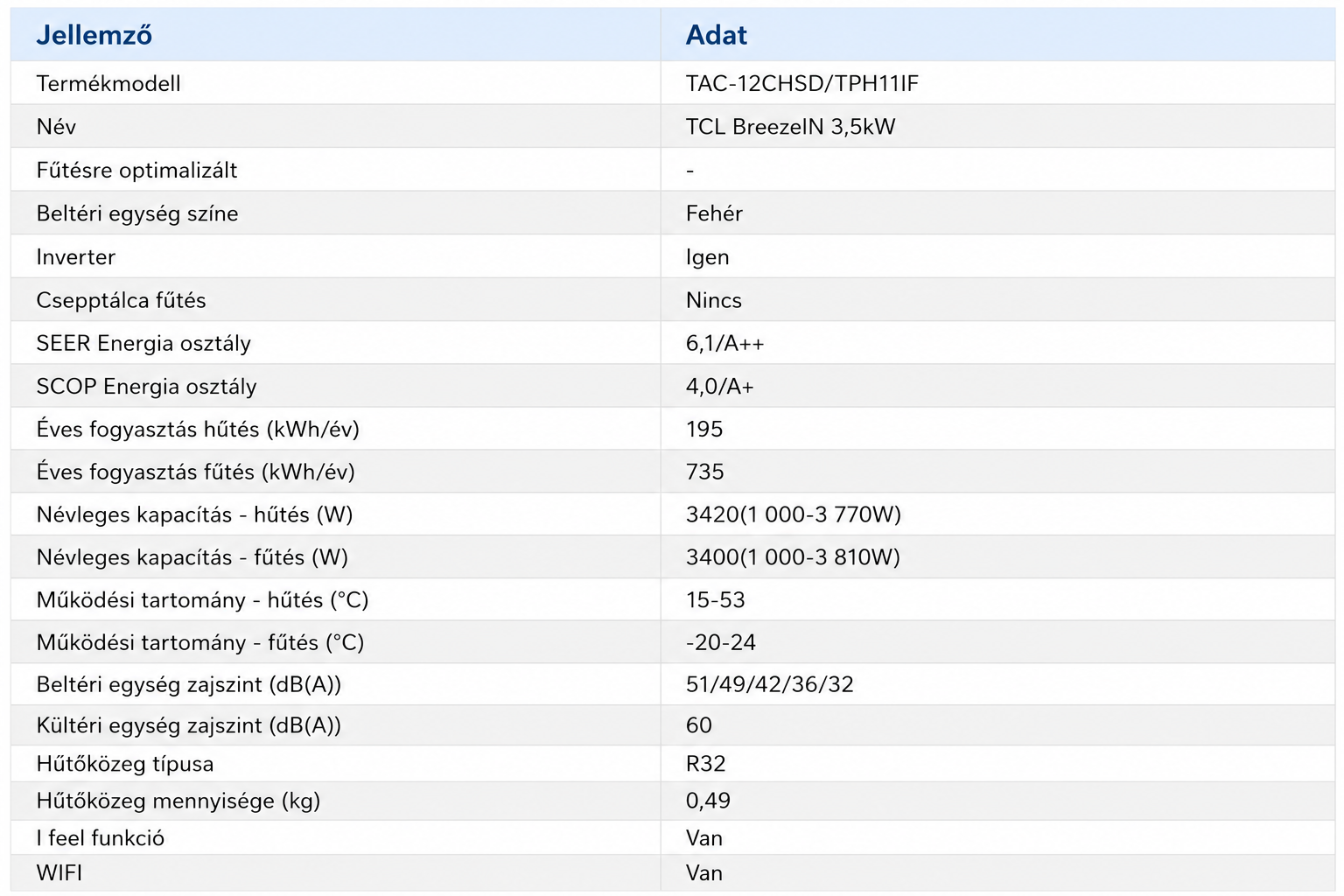This screenshot has width=1344, height=896.
Task: Select 'Beltéri egység zajszint (dB(A))' label
Action: click(189, 684)
